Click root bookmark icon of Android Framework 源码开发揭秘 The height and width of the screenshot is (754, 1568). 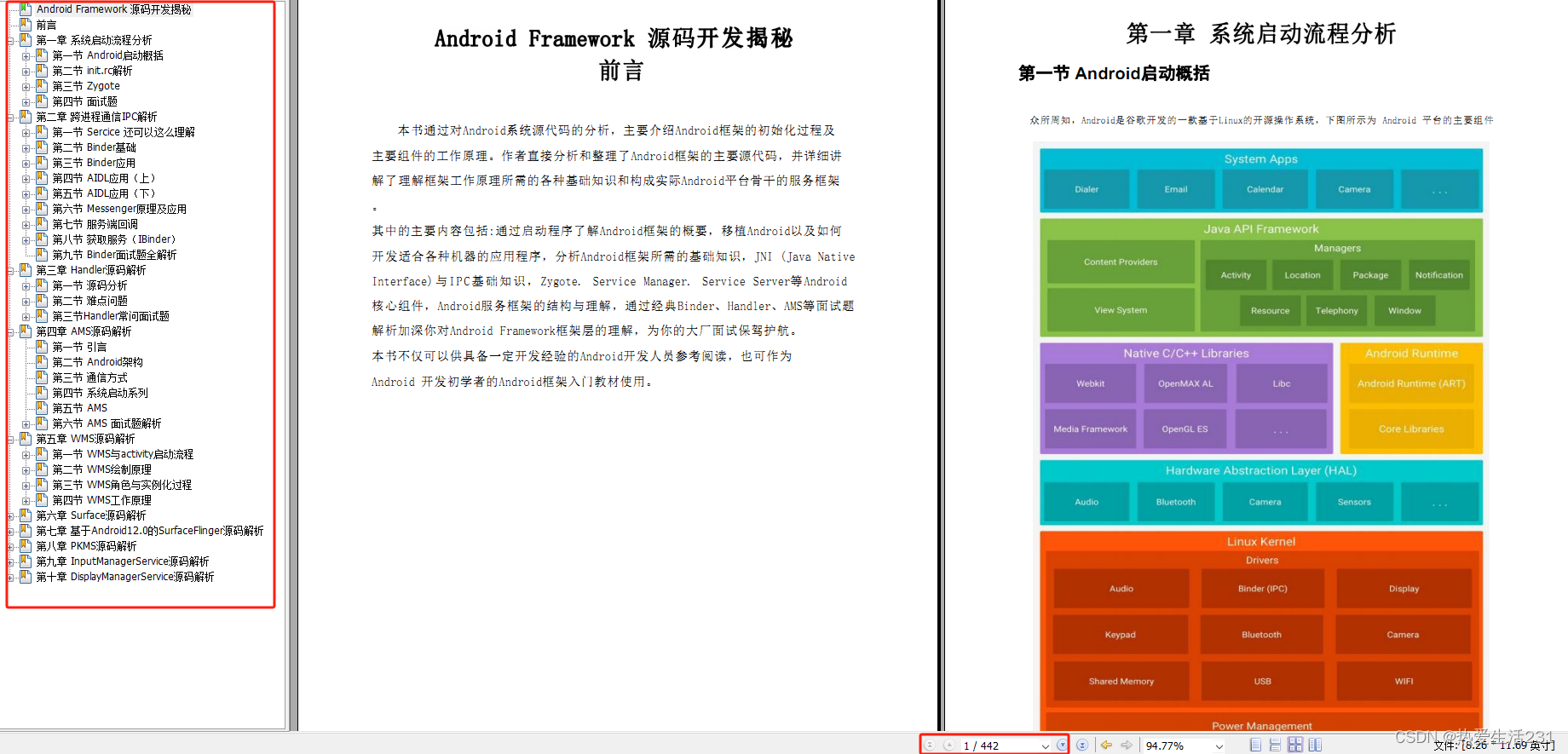pos(26,9)
